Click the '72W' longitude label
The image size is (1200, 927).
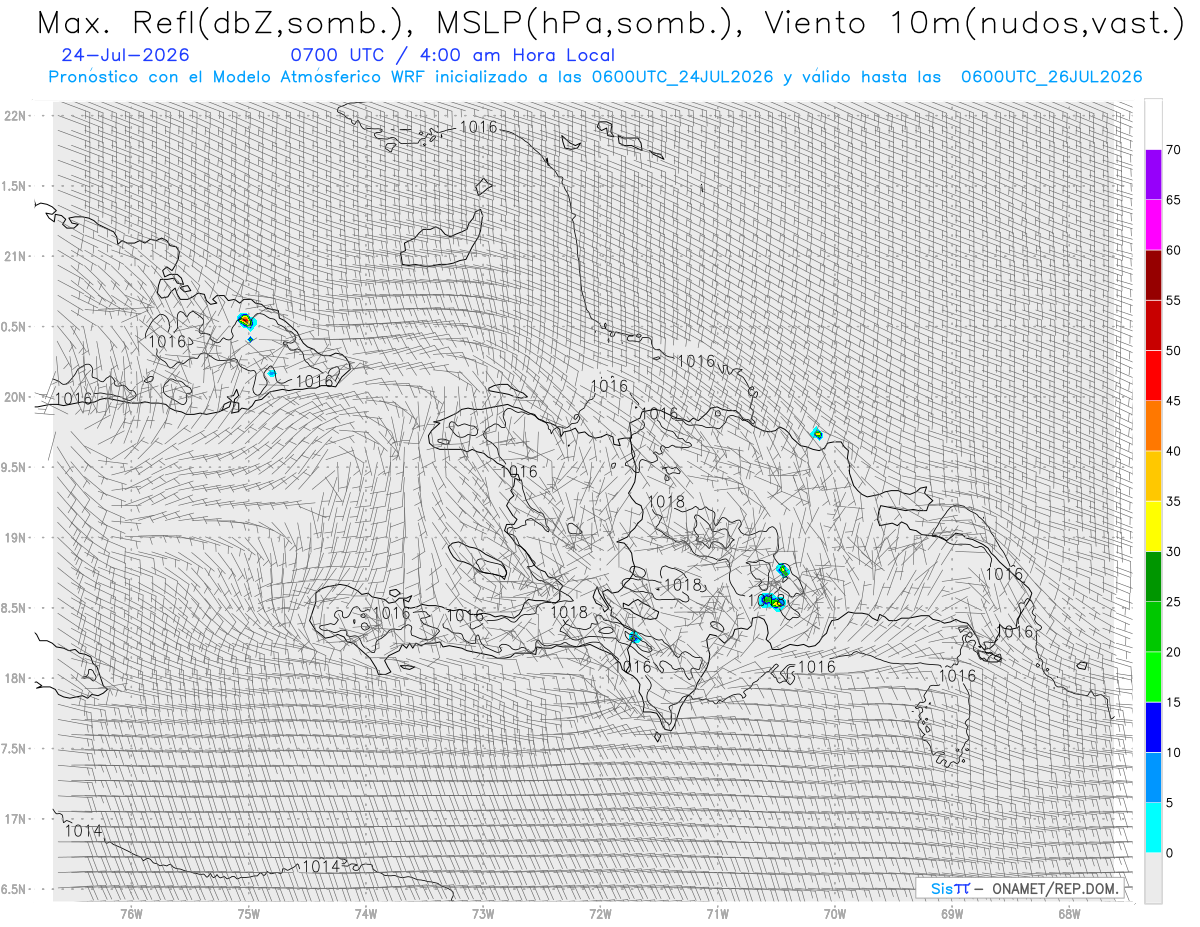click(600, 914)
